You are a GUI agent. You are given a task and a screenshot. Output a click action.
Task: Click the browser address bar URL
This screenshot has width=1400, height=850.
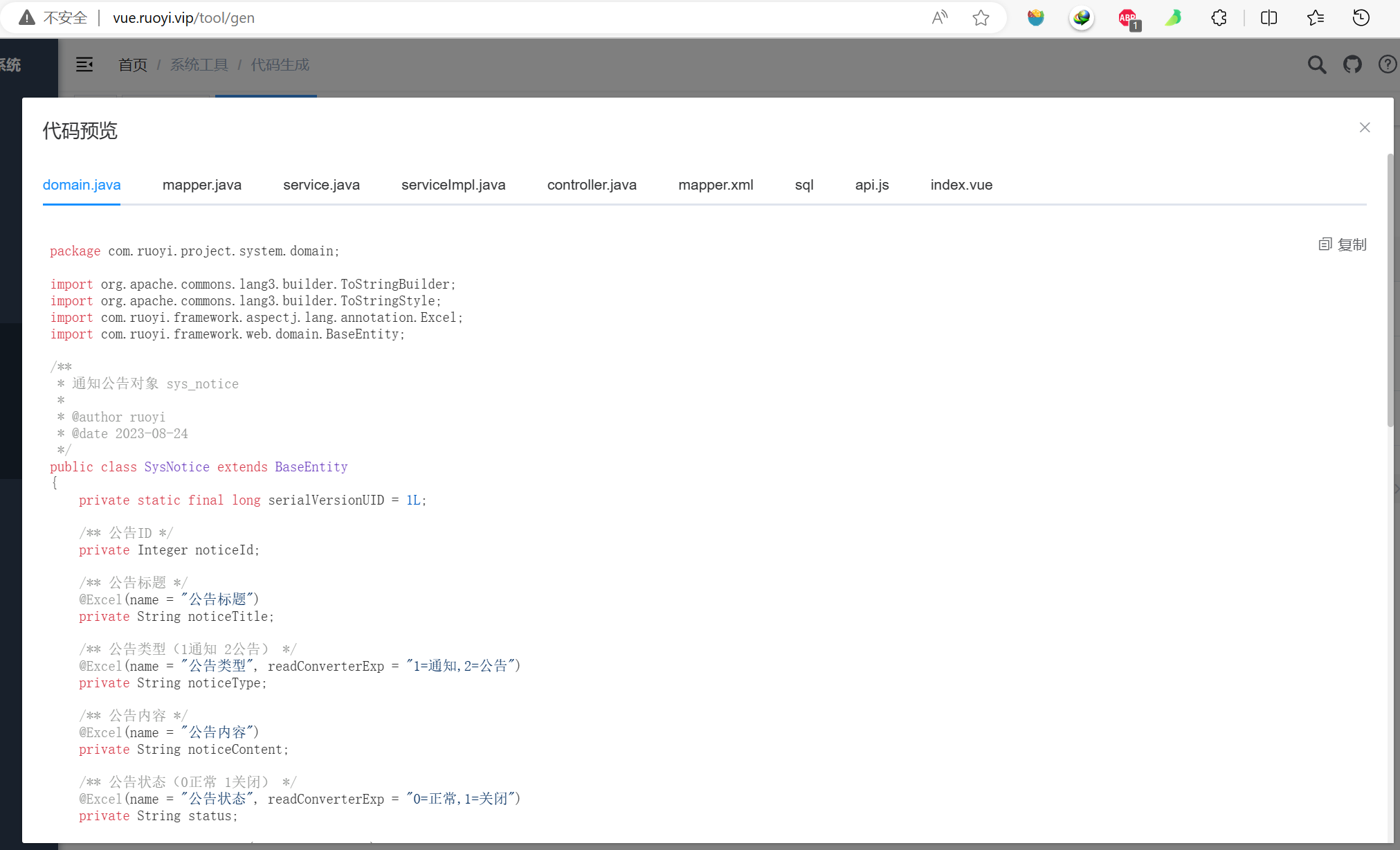[x=184, y=18]
